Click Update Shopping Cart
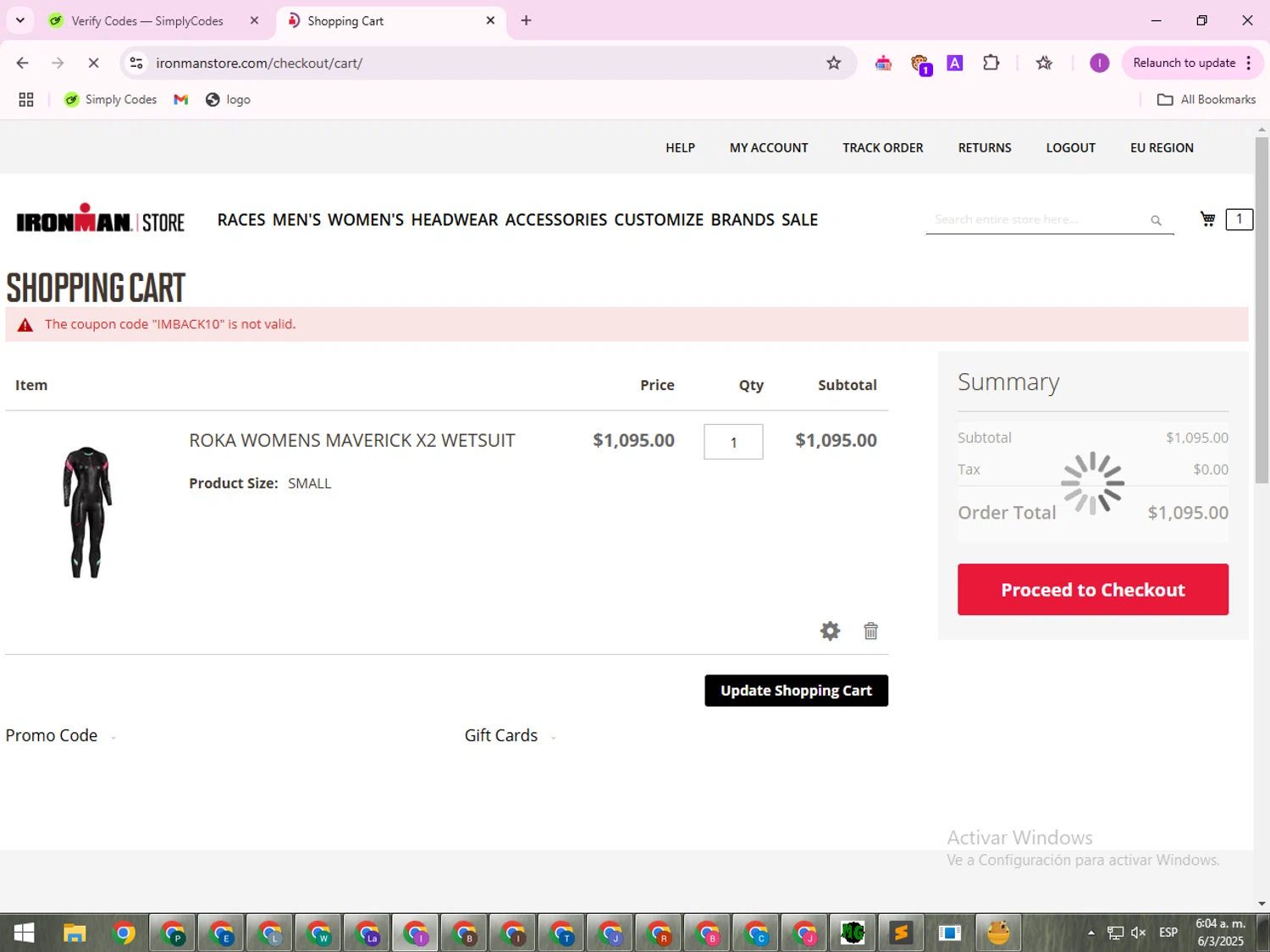The image size is (1270, 952). click(x=796, y=691)
